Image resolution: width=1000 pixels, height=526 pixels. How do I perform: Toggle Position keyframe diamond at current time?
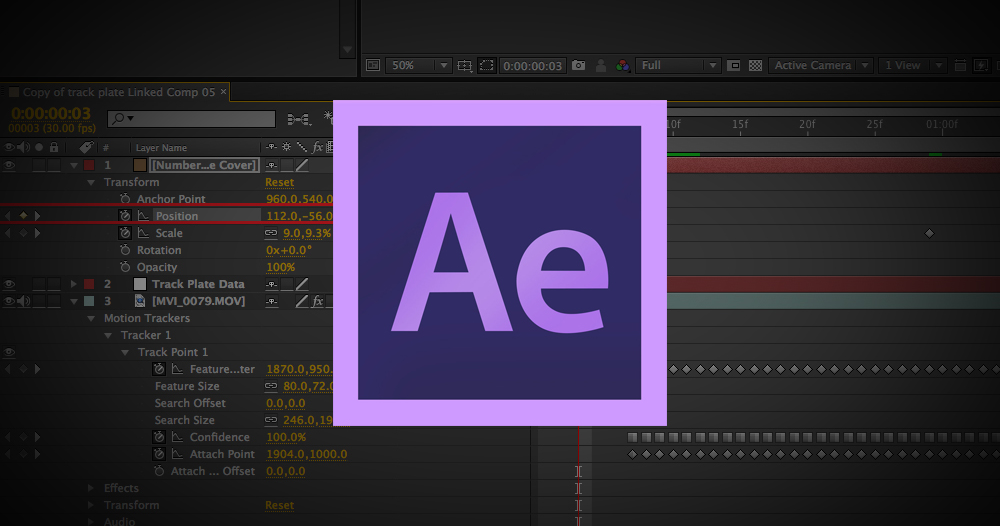point(23,216)
